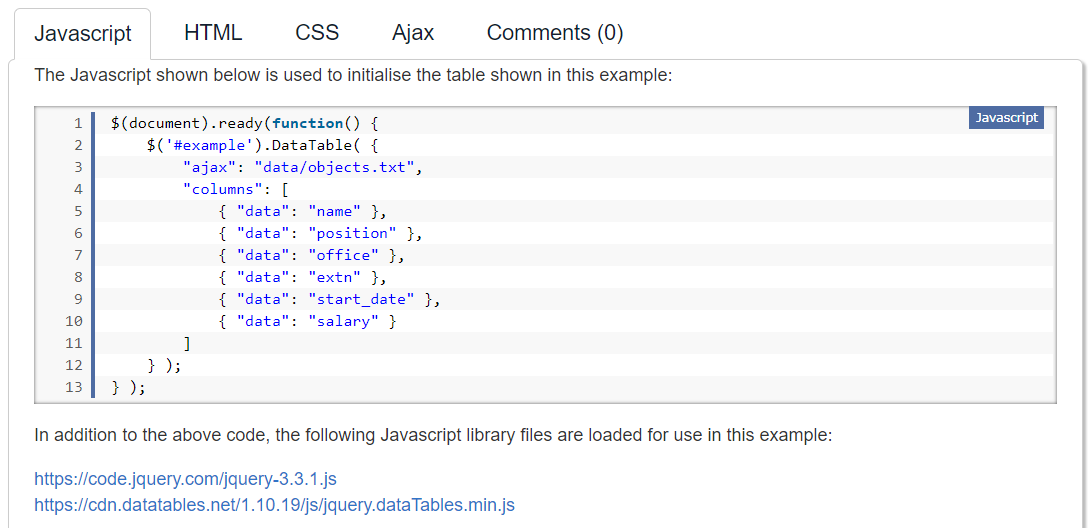The height and width of the screenshot is (528, 1088).
Task: Open the HTML tab
Action: pos(213,33)
